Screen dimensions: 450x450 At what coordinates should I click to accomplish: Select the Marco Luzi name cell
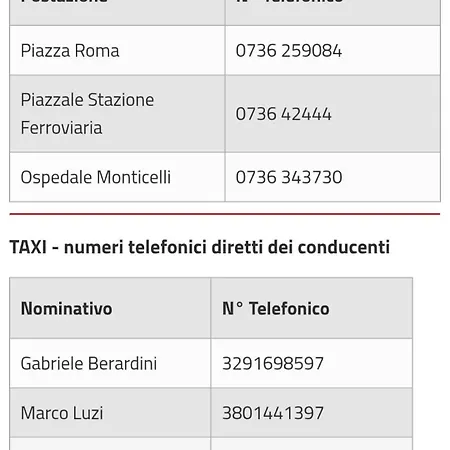[x=110, y=413]
